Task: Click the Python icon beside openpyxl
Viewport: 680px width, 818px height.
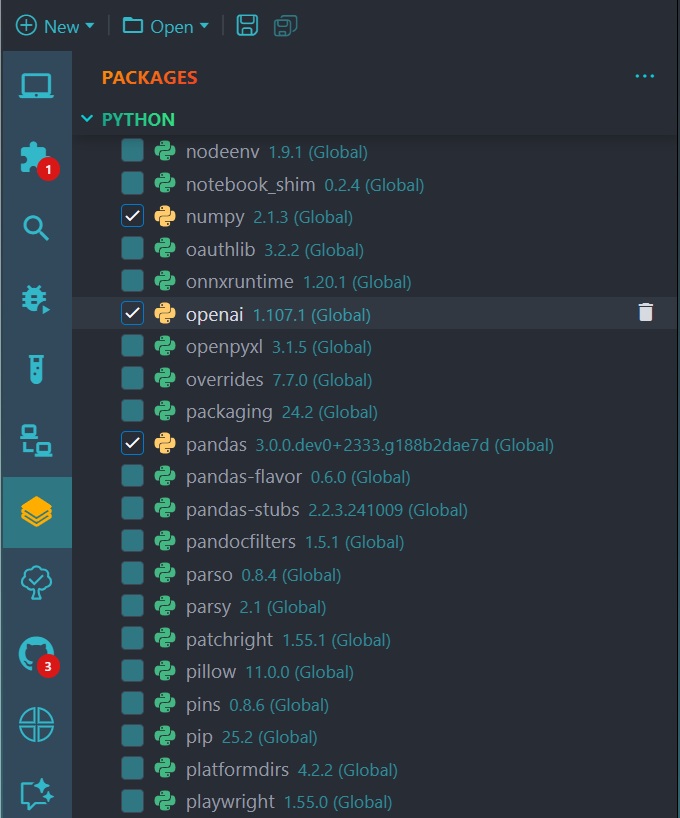Action: (165, 346)
